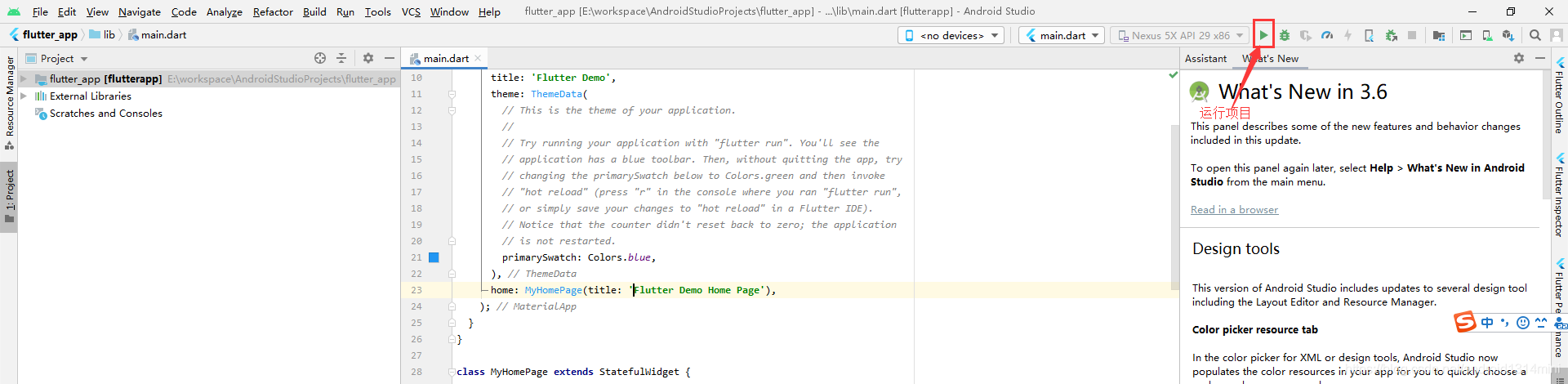
Task: Click the fold marker on line 28
Action: [452, 372]
